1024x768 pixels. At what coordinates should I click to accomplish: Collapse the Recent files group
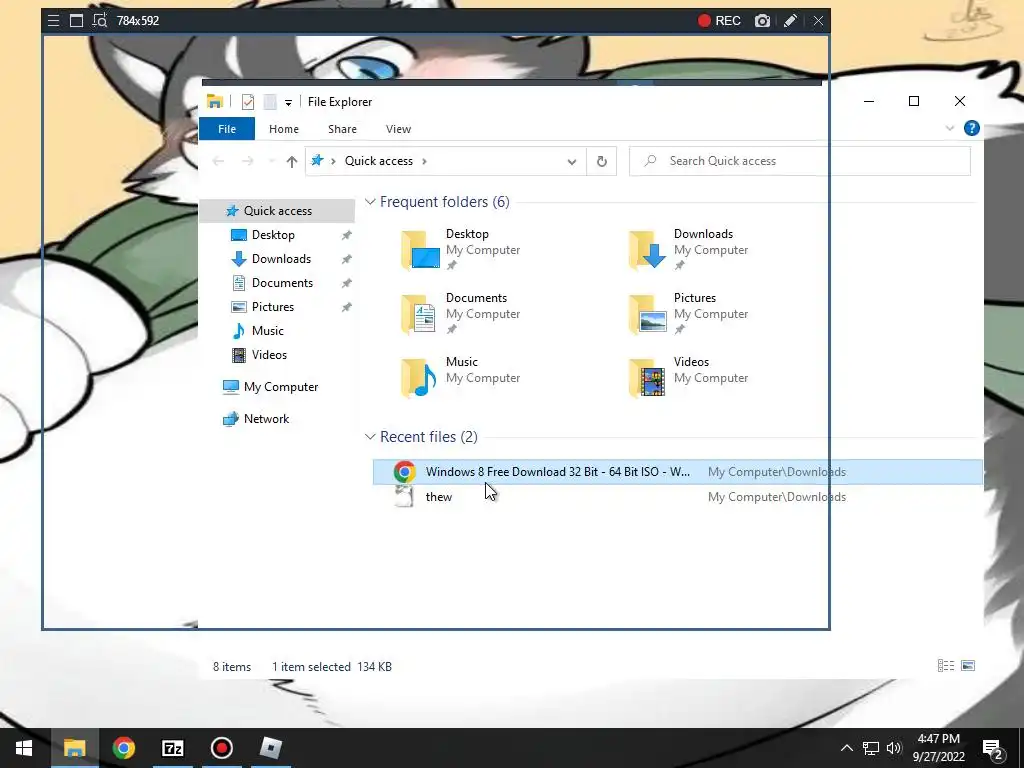click(x=370, y=437)
